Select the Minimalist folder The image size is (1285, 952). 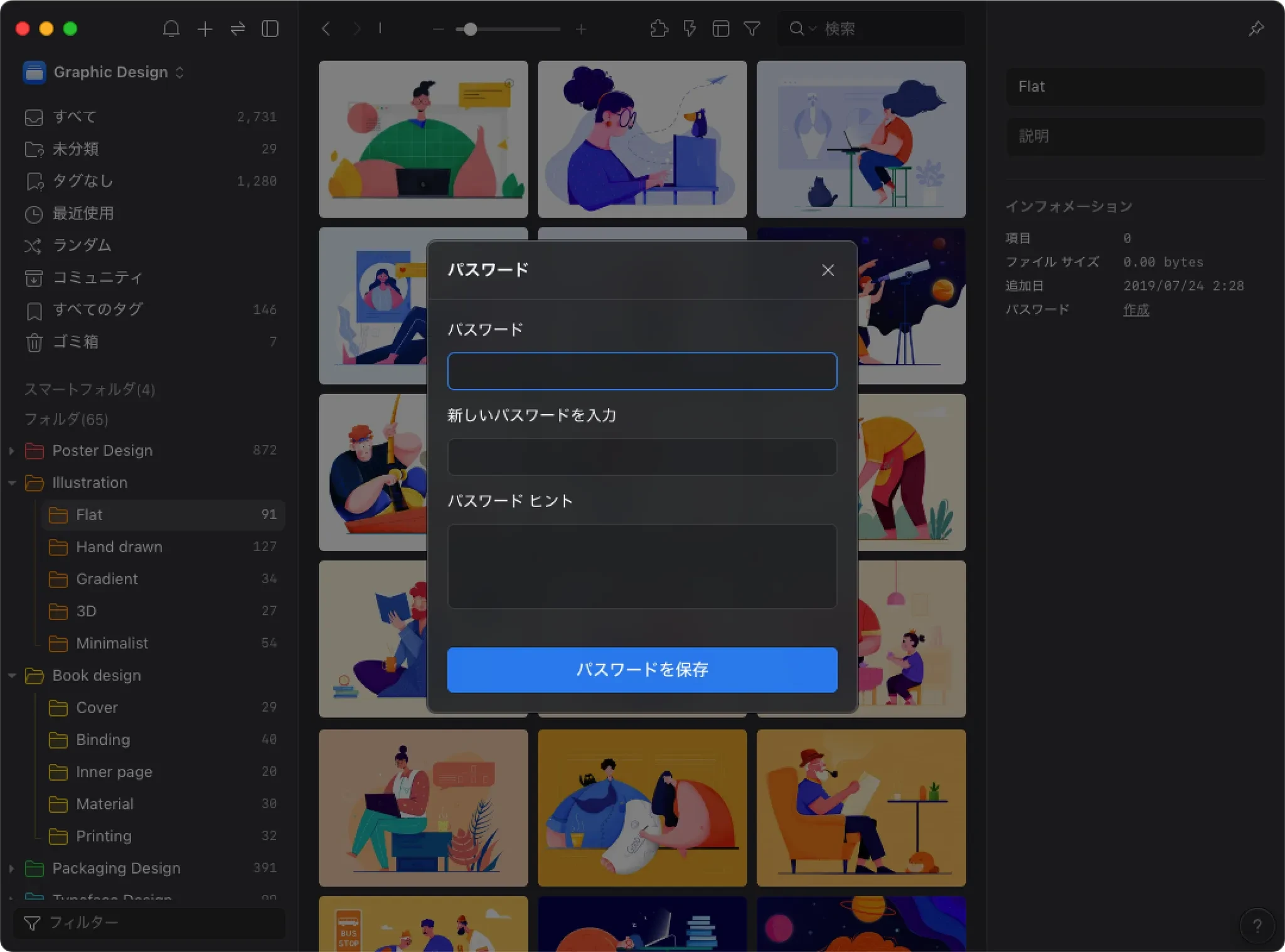(163, 643)
